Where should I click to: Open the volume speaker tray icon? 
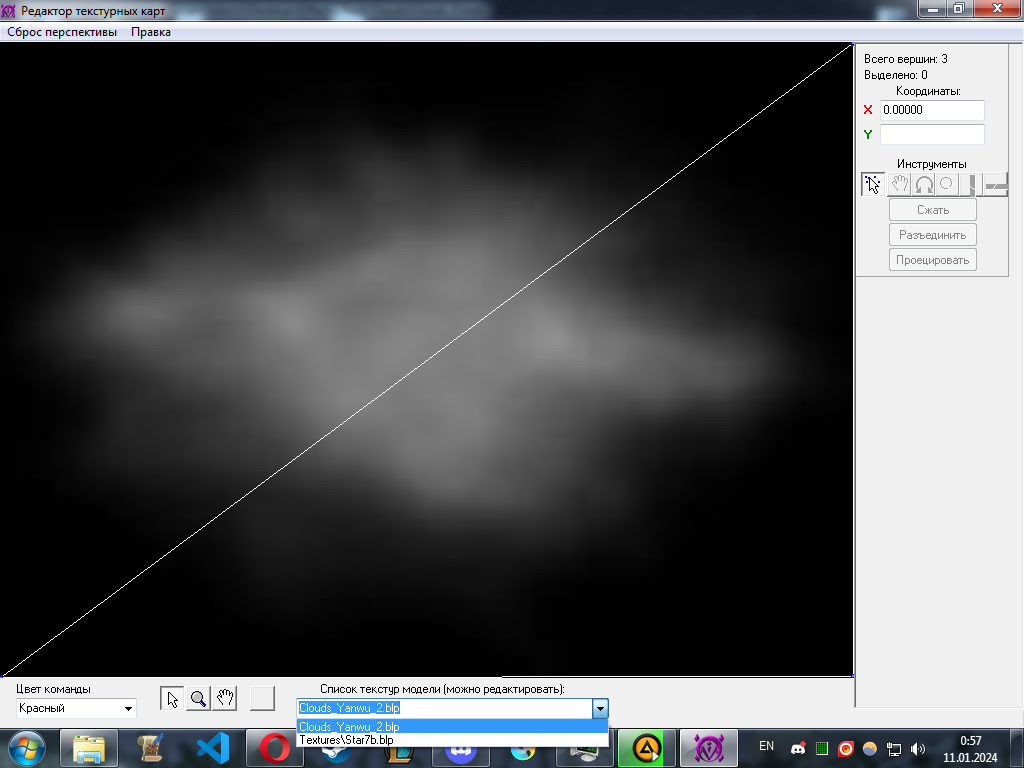click(x=918, y=749)
